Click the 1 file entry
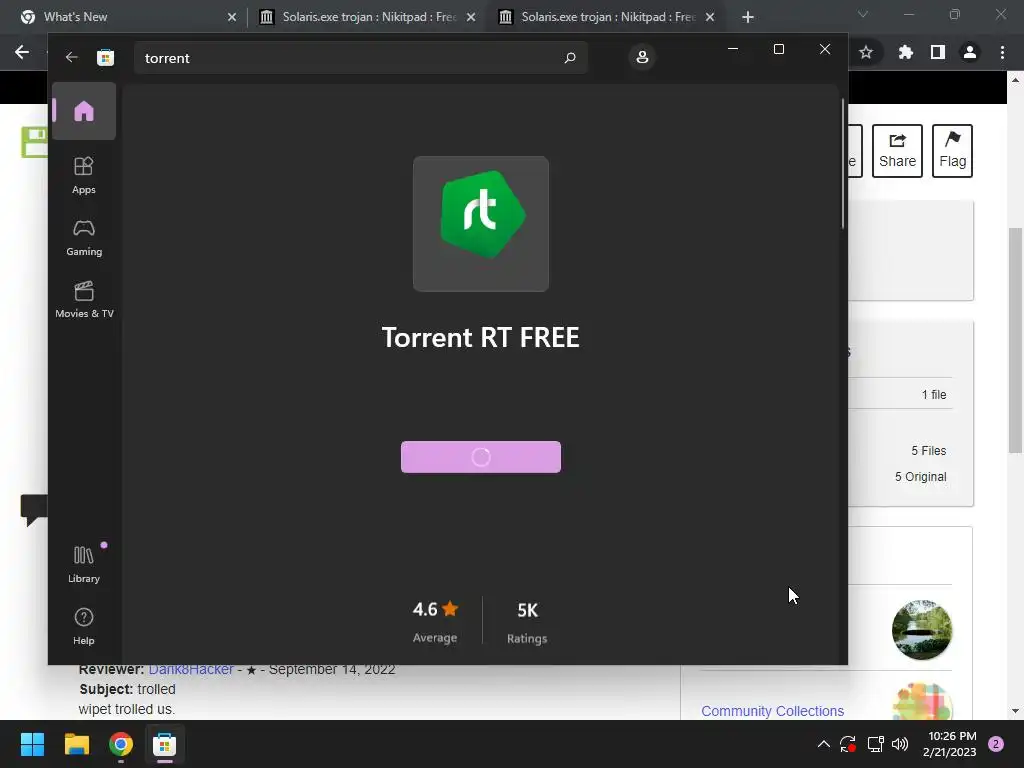The height and width of the screenshot is (768, 1024). click(x=934, y=394)
